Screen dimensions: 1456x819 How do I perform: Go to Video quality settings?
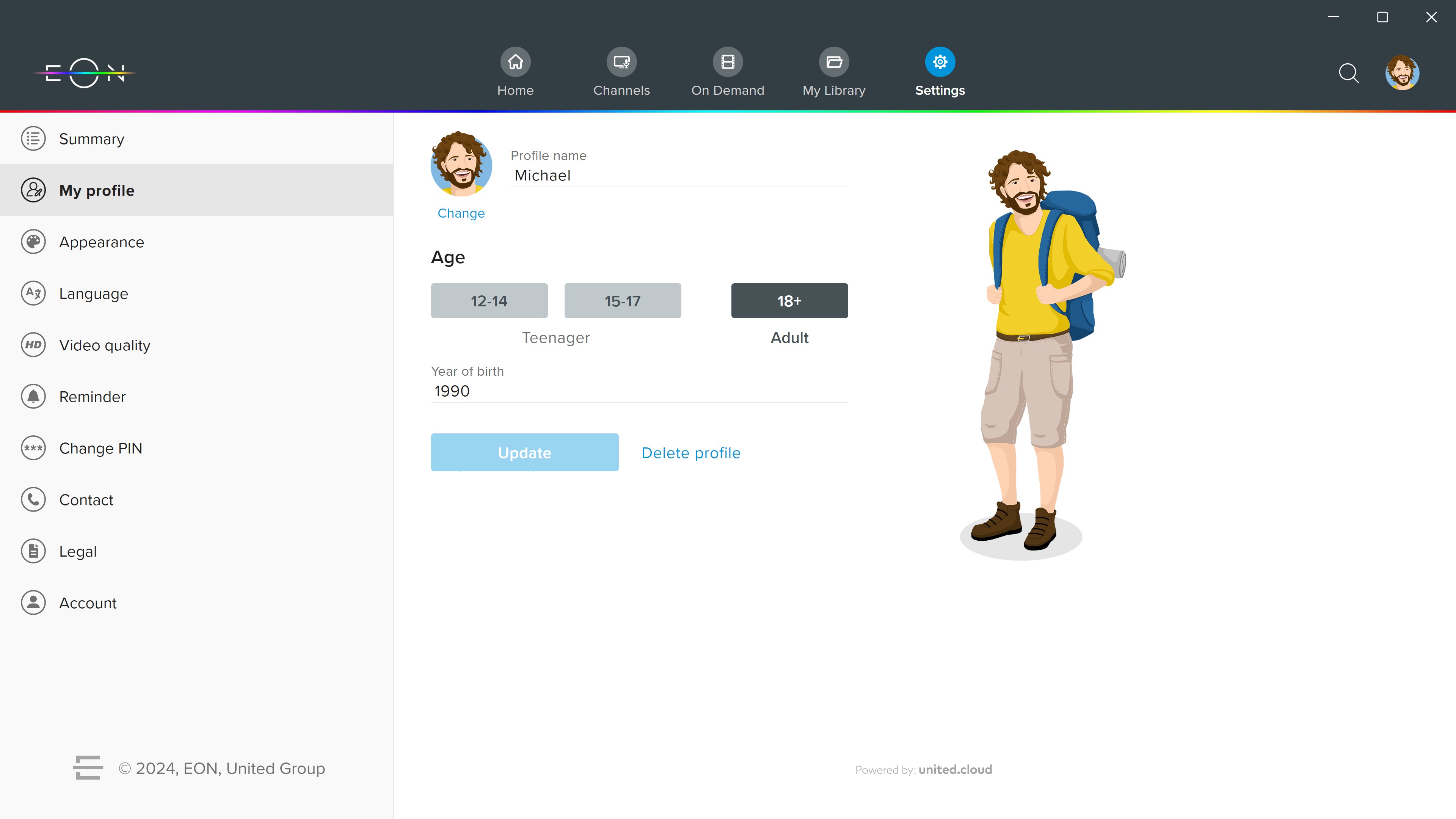point(105,345)
